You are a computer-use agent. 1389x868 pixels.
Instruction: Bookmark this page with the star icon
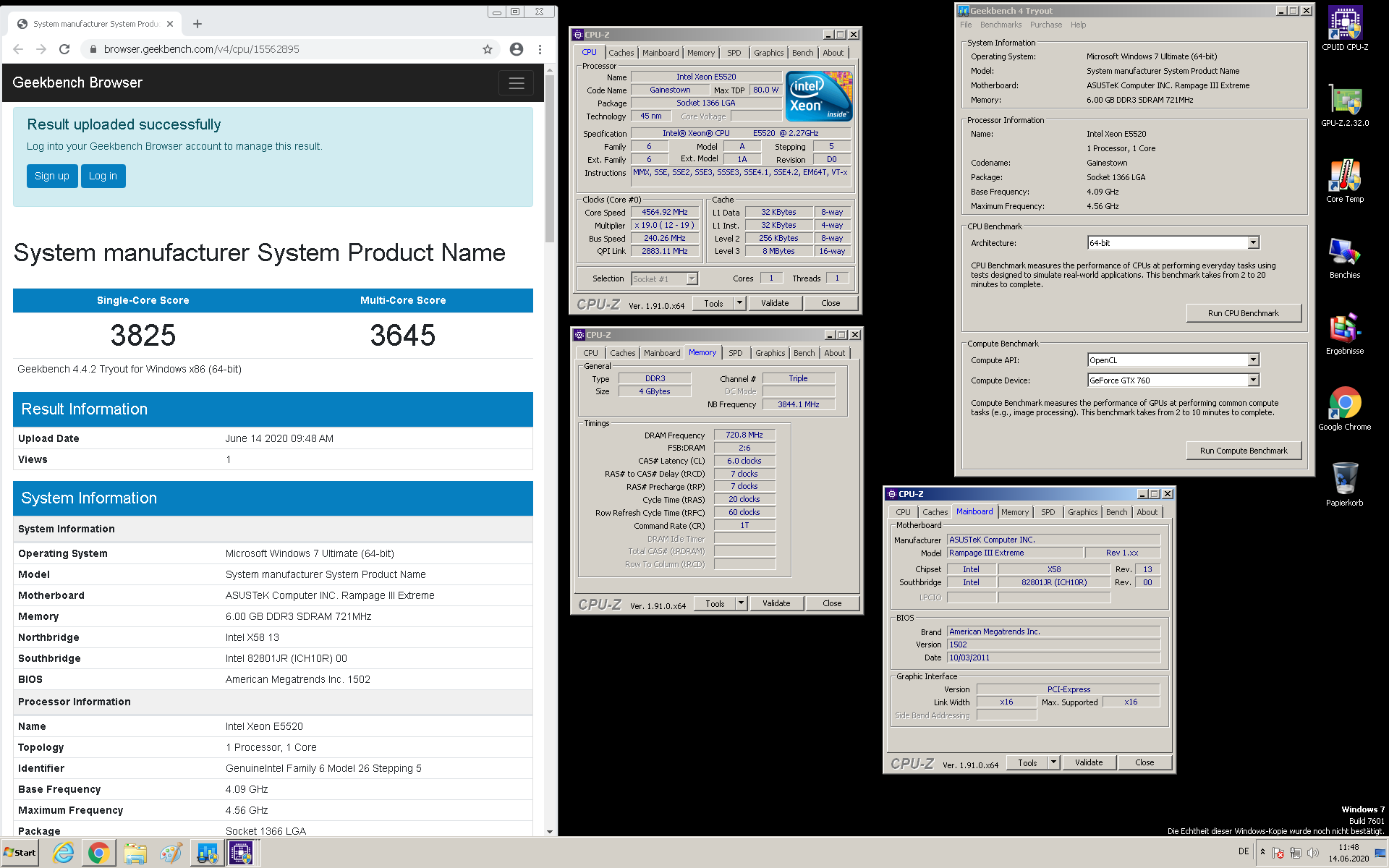pyautogui.click(x=488, y=49)
